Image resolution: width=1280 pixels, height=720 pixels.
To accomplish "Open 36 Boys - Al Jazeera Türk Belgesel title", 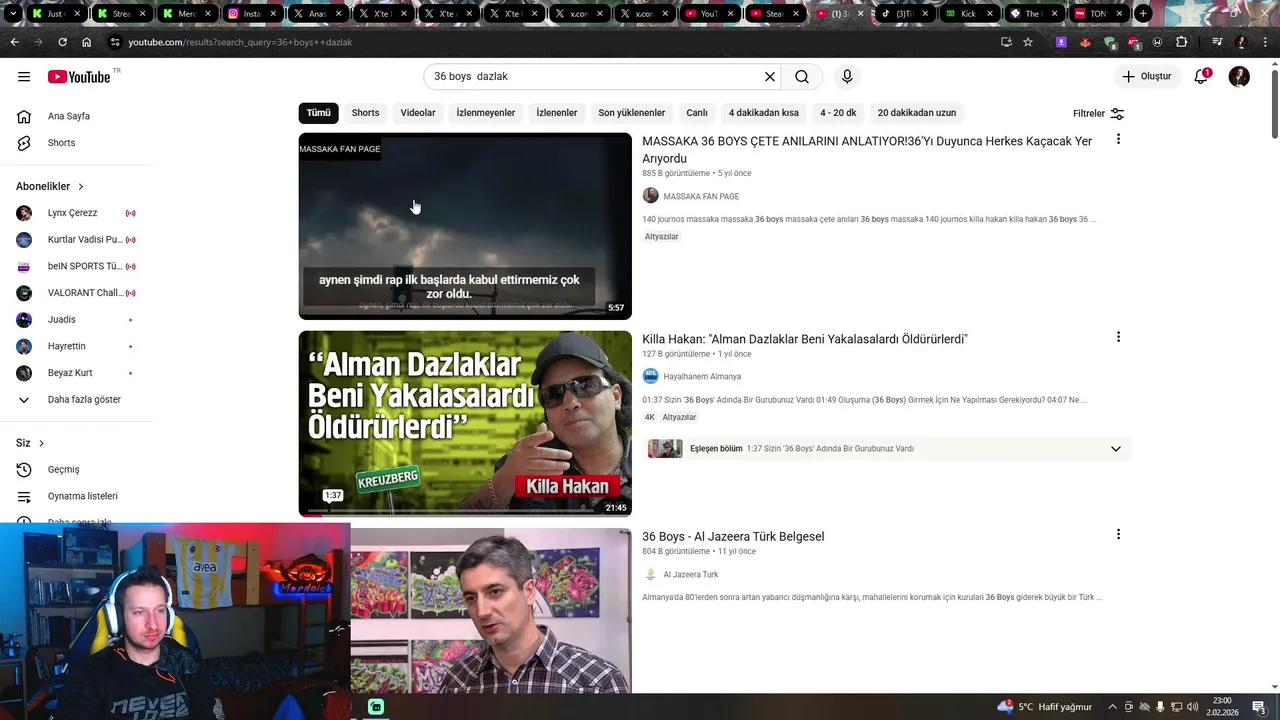I will pyautogui.click(x=733, y=537).
